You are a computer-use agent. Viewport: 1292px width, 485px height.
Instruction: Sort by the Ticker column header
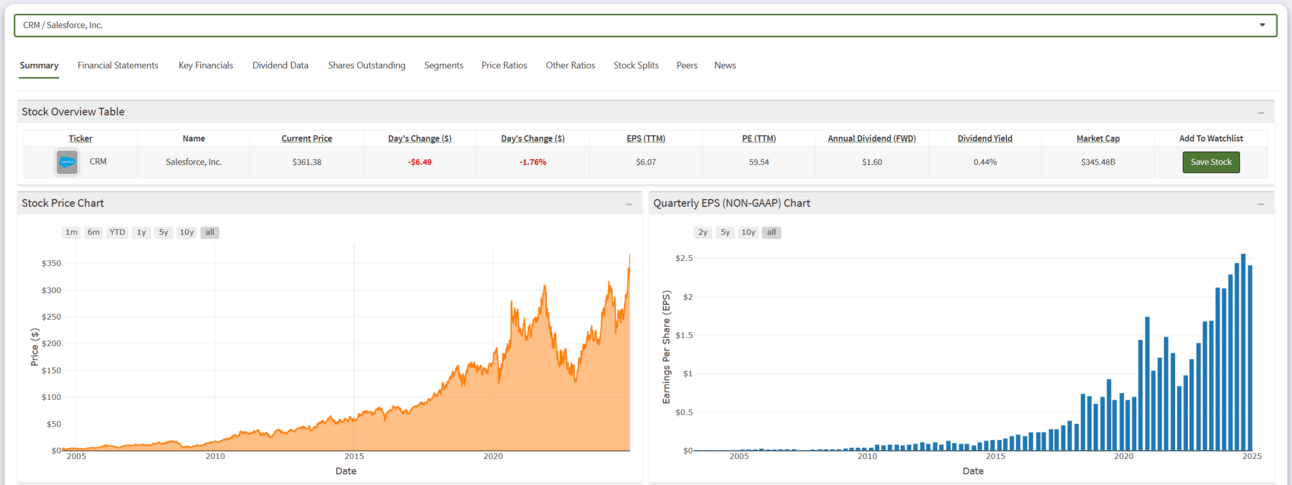point(80,139)
